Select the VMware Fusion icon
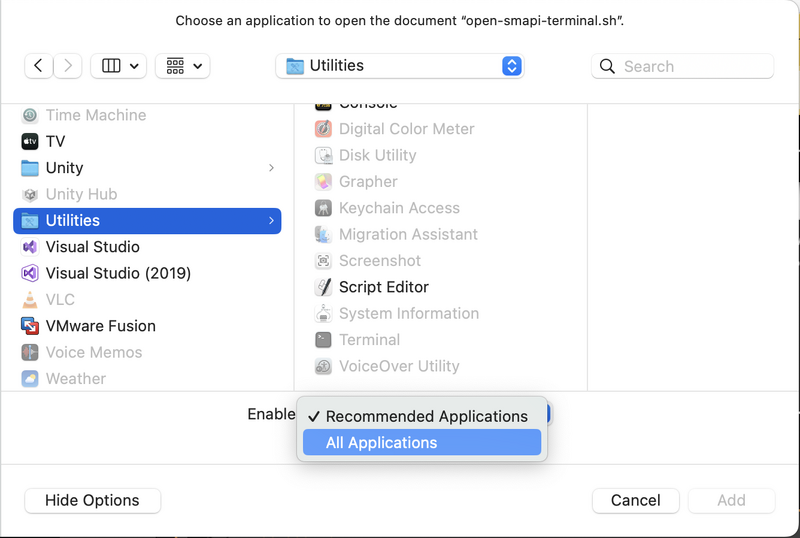Screen dimensions: 800x538 [30, 326]
